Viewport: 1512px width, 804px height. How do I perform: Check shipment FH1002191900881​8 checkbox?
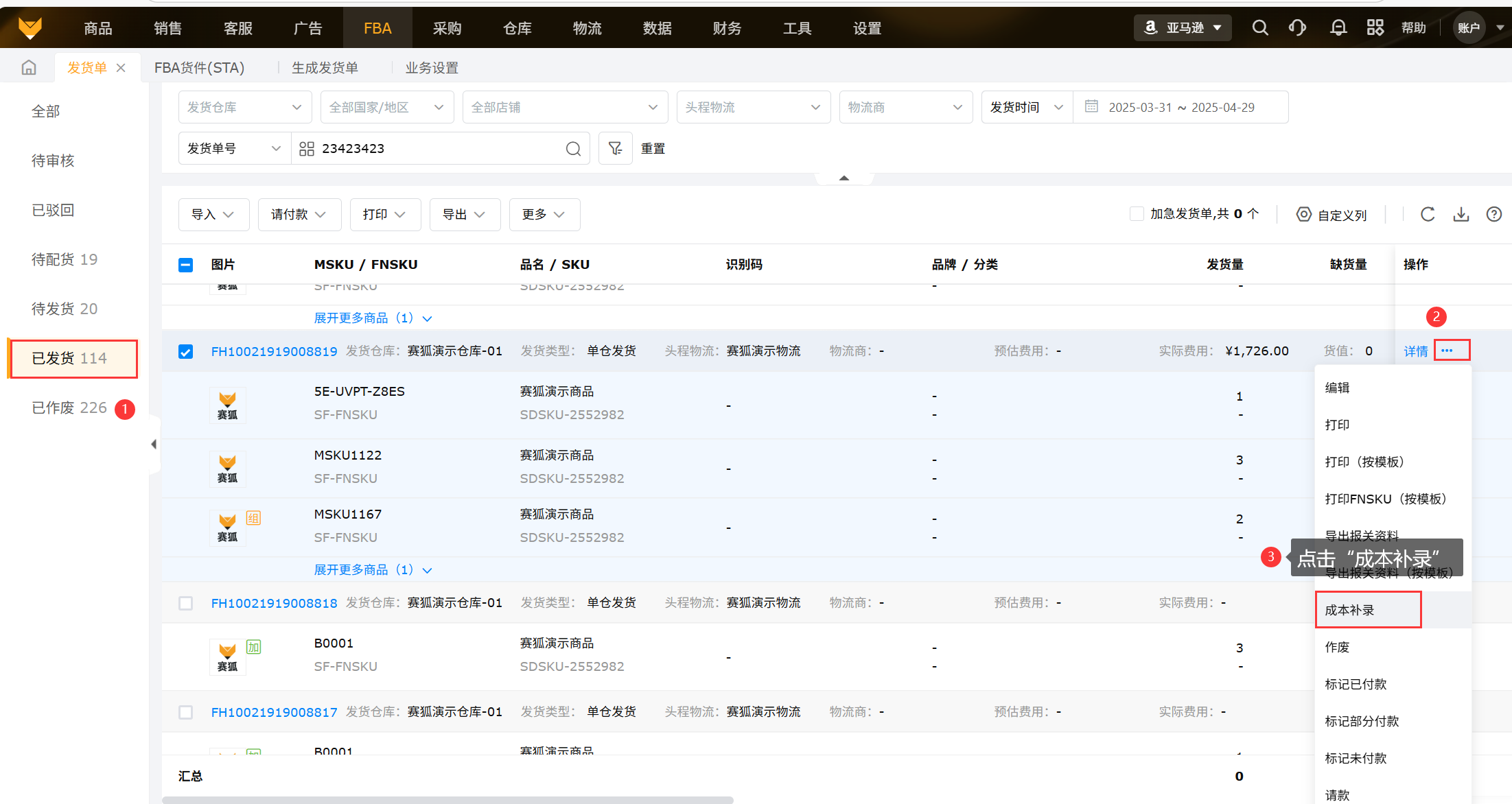(185, 603)
